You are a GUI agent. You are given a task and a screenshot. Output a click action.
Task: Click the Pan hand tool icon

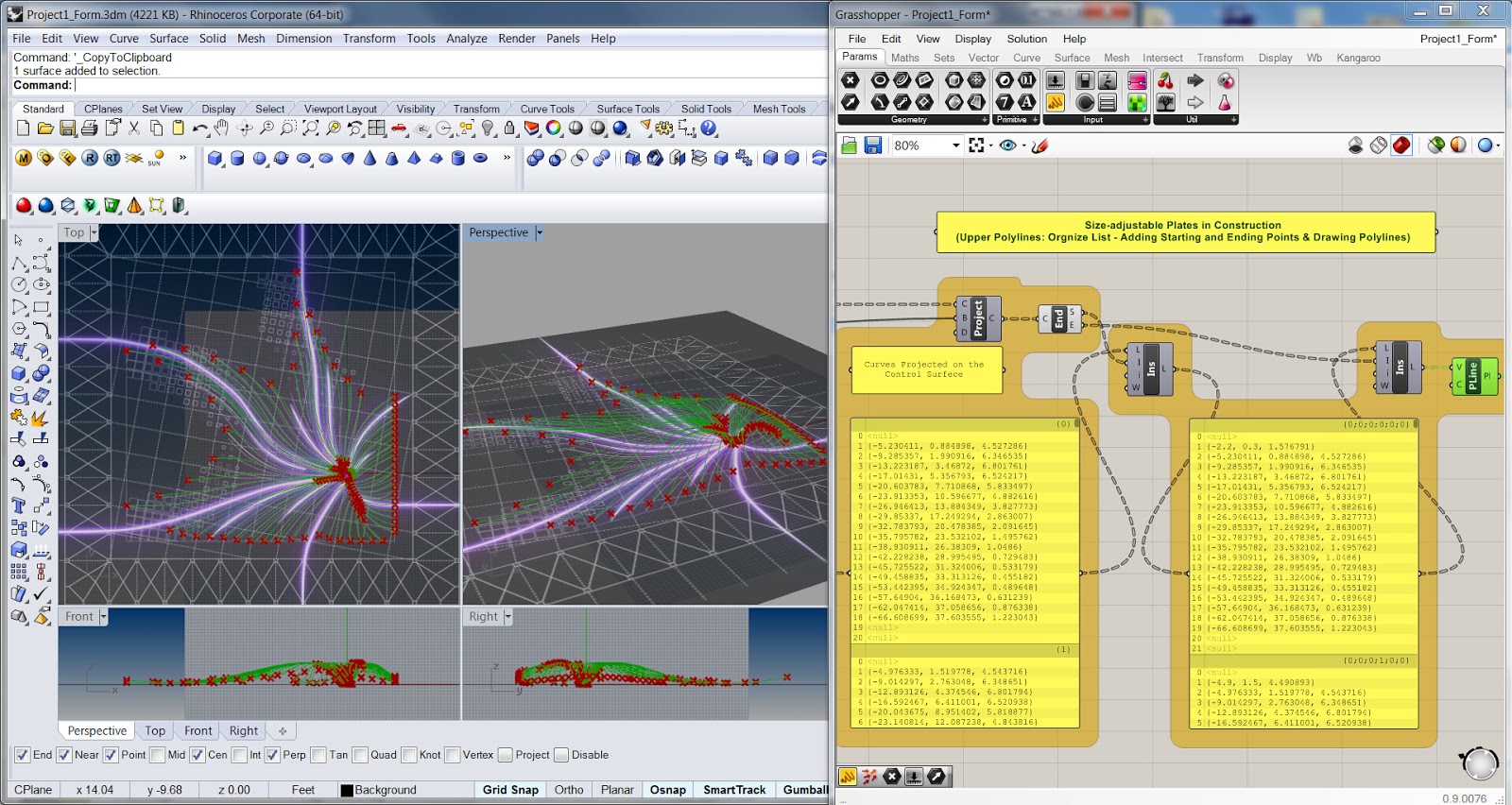[222, 128]
